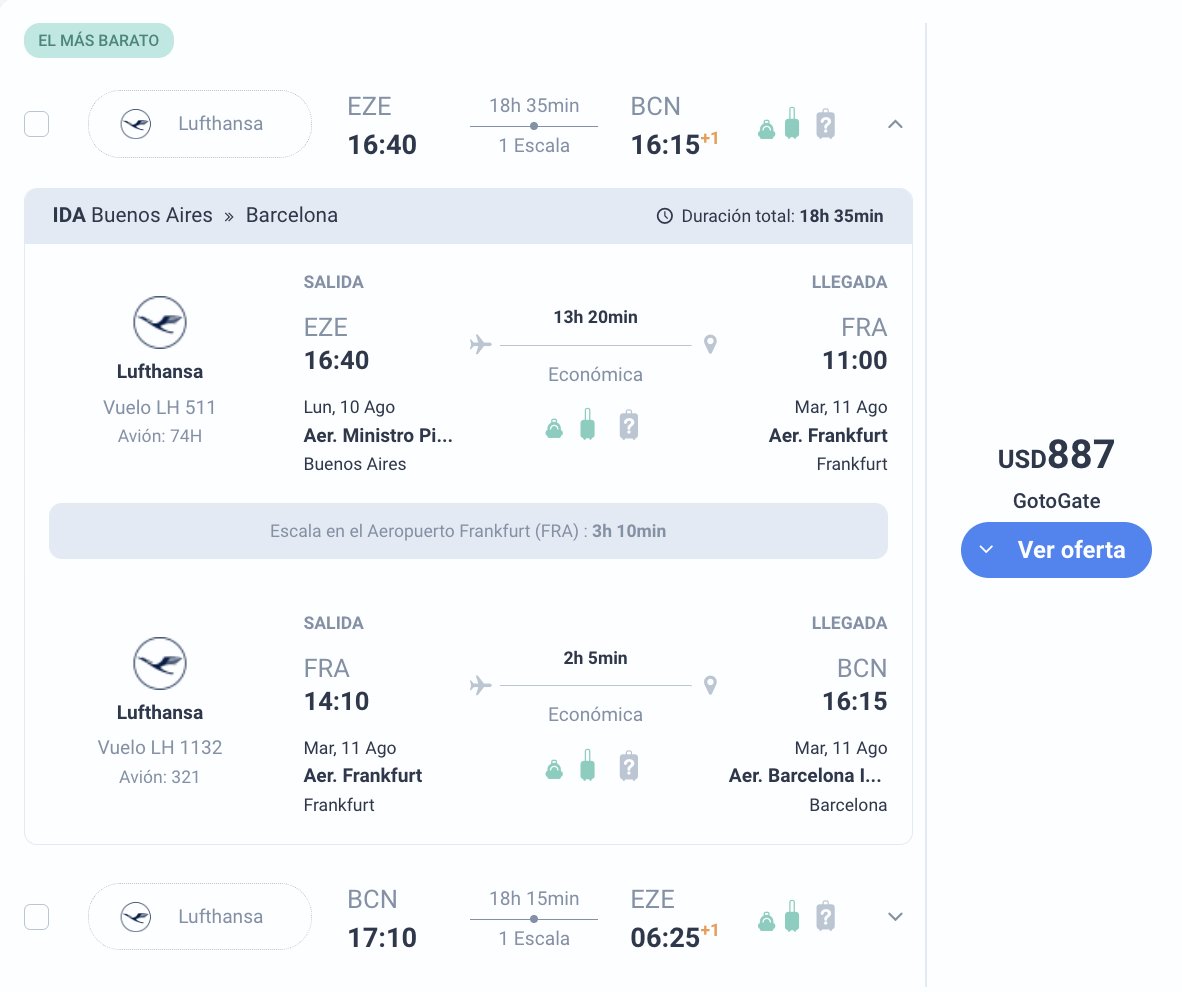The height and width of the screenshot is (992, 1182).
Task: Open the Ver oferta dropdown arrow
Action: point(986,550)
